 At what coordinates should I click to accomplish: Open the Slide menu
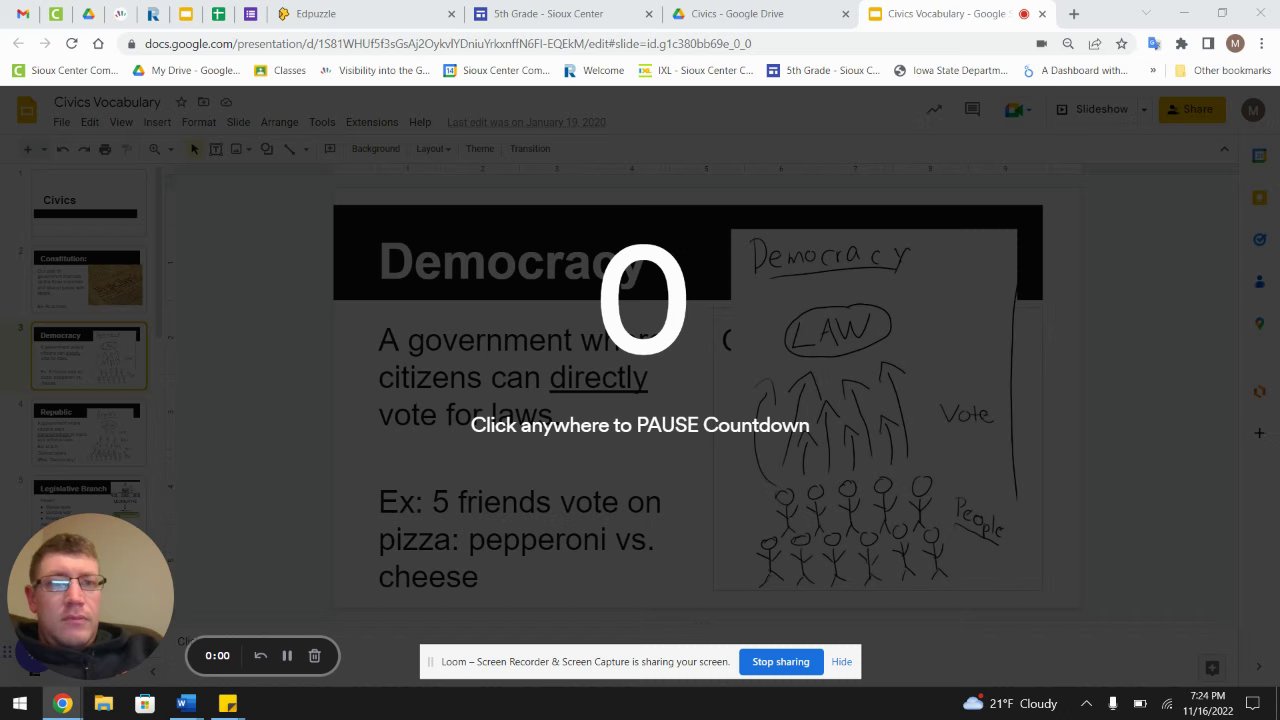click(x=238, y=122)
